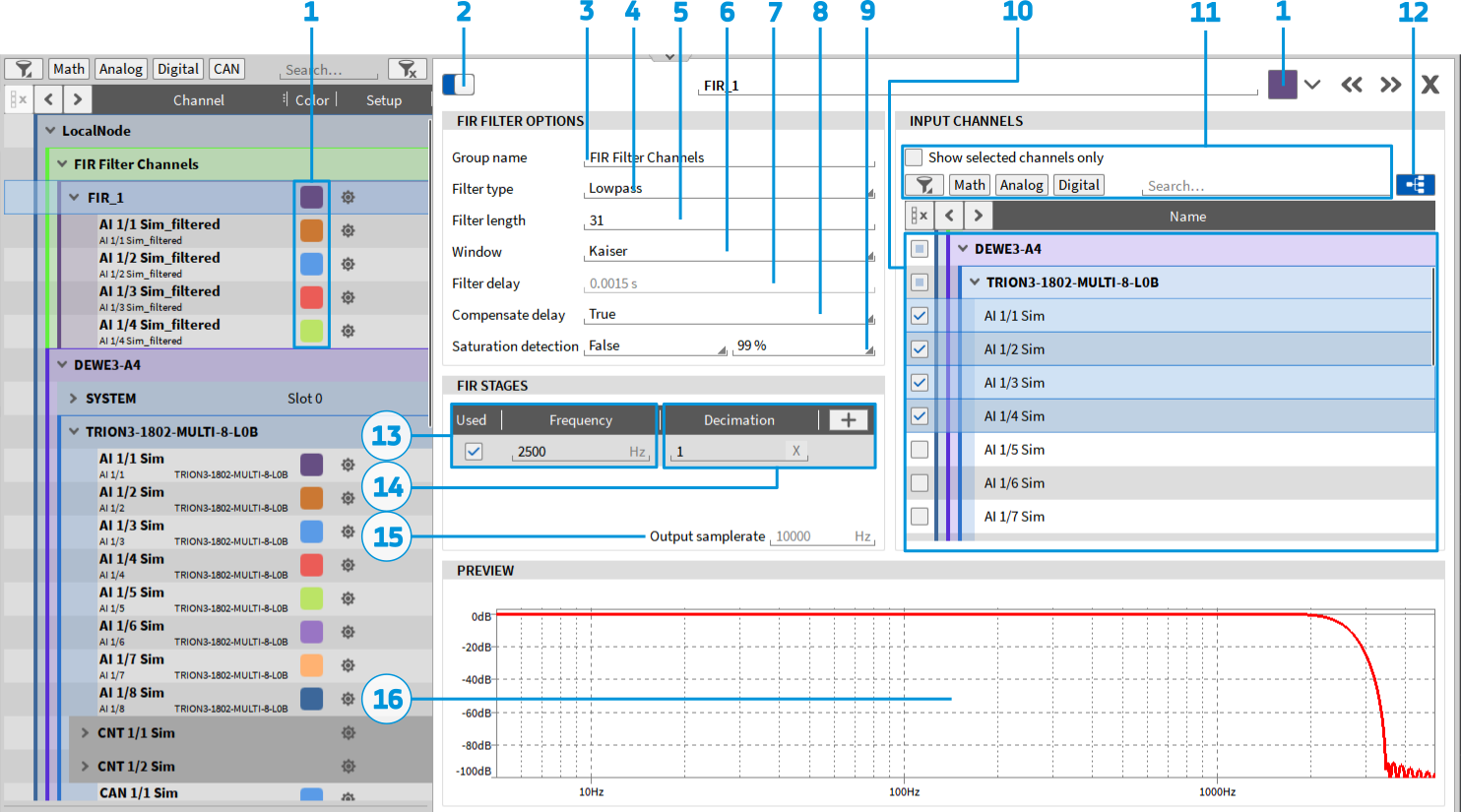The image size is (1461, 812).
Task: Add a FIR stage with plus button
Action: 848,420
